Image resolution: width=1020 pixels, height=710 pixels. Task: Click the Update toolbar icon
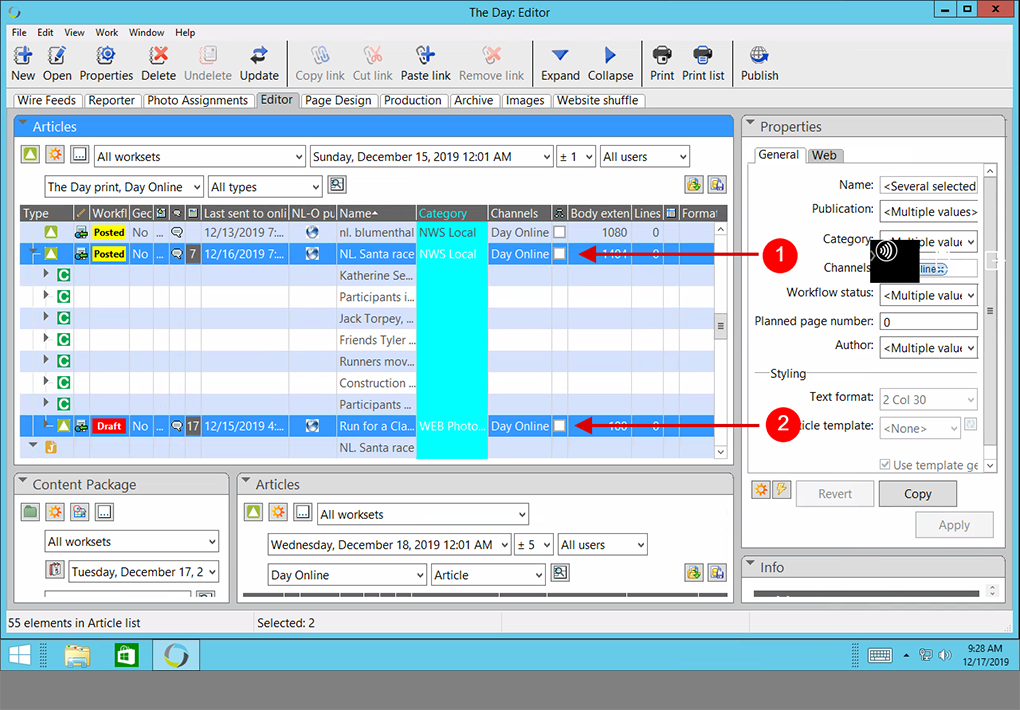(x=259, y=63)
